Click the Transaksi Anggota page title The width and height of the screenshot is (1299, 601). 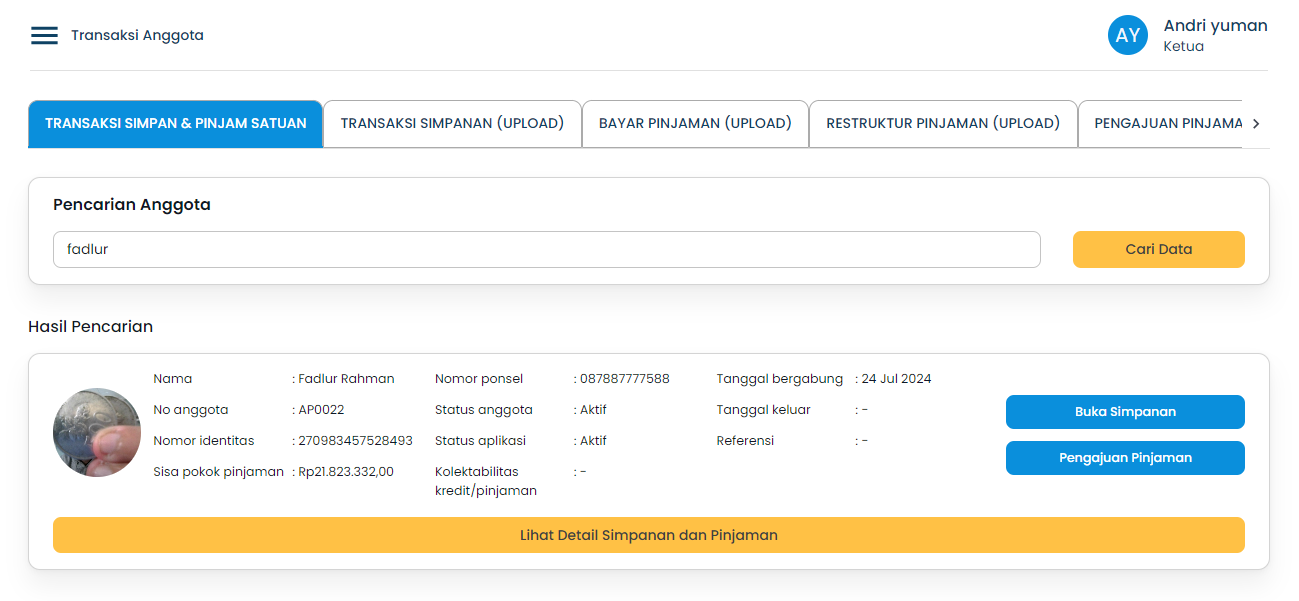click(x=136, y=35)
